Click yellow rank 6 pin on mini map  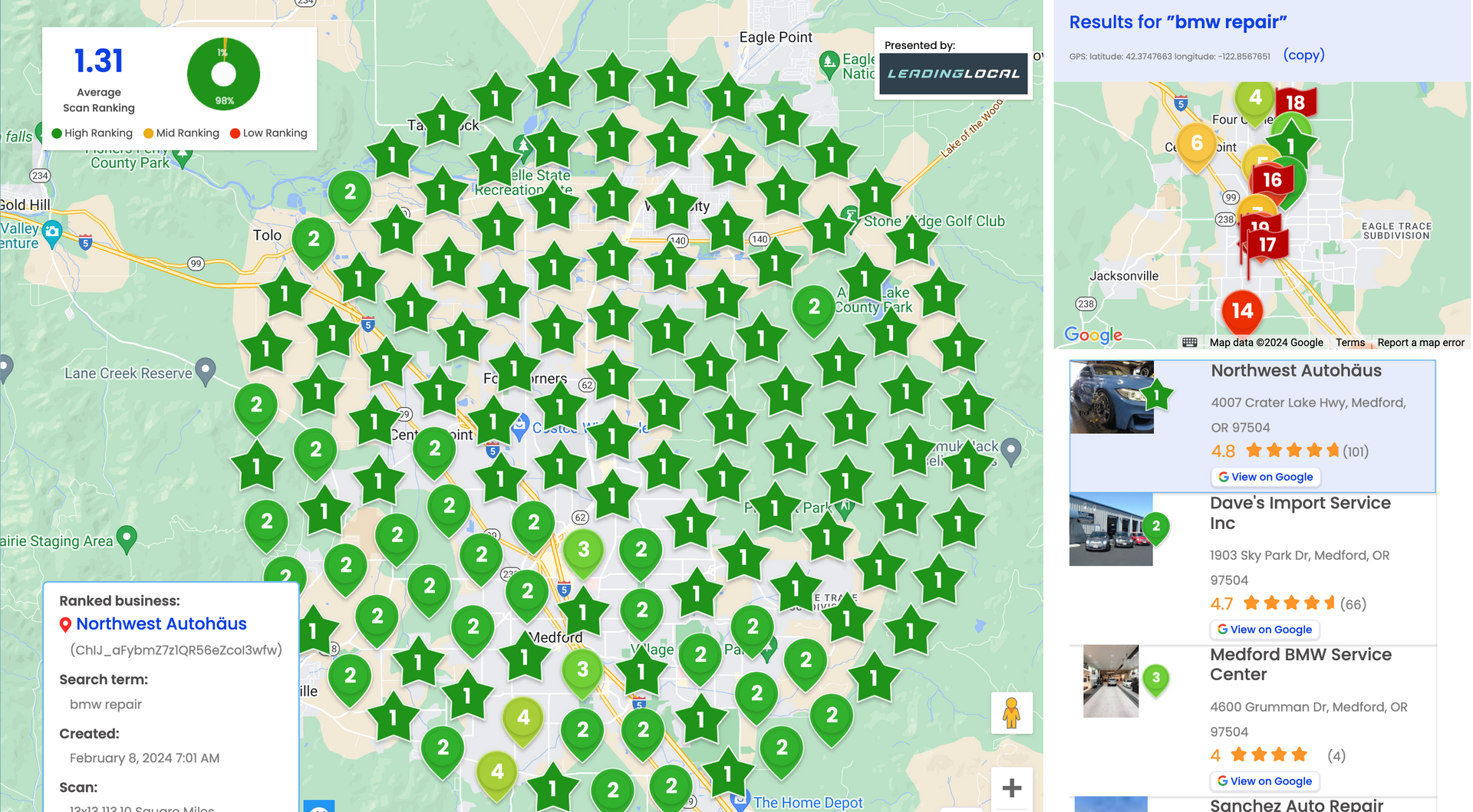[x=1197, y=144]
